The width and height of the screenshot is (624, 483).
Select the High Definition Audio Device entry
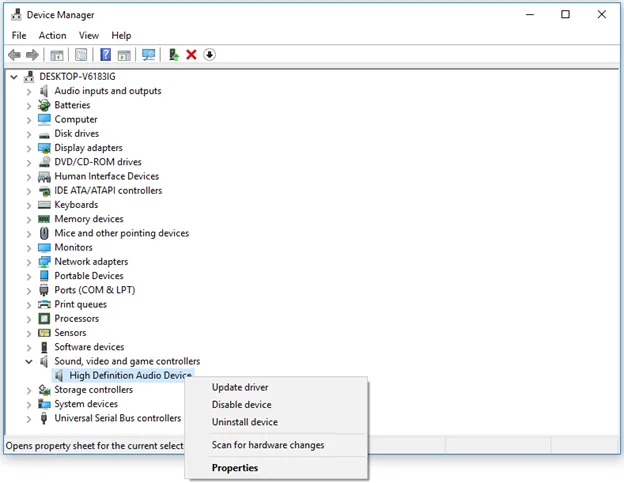(130, 376)
